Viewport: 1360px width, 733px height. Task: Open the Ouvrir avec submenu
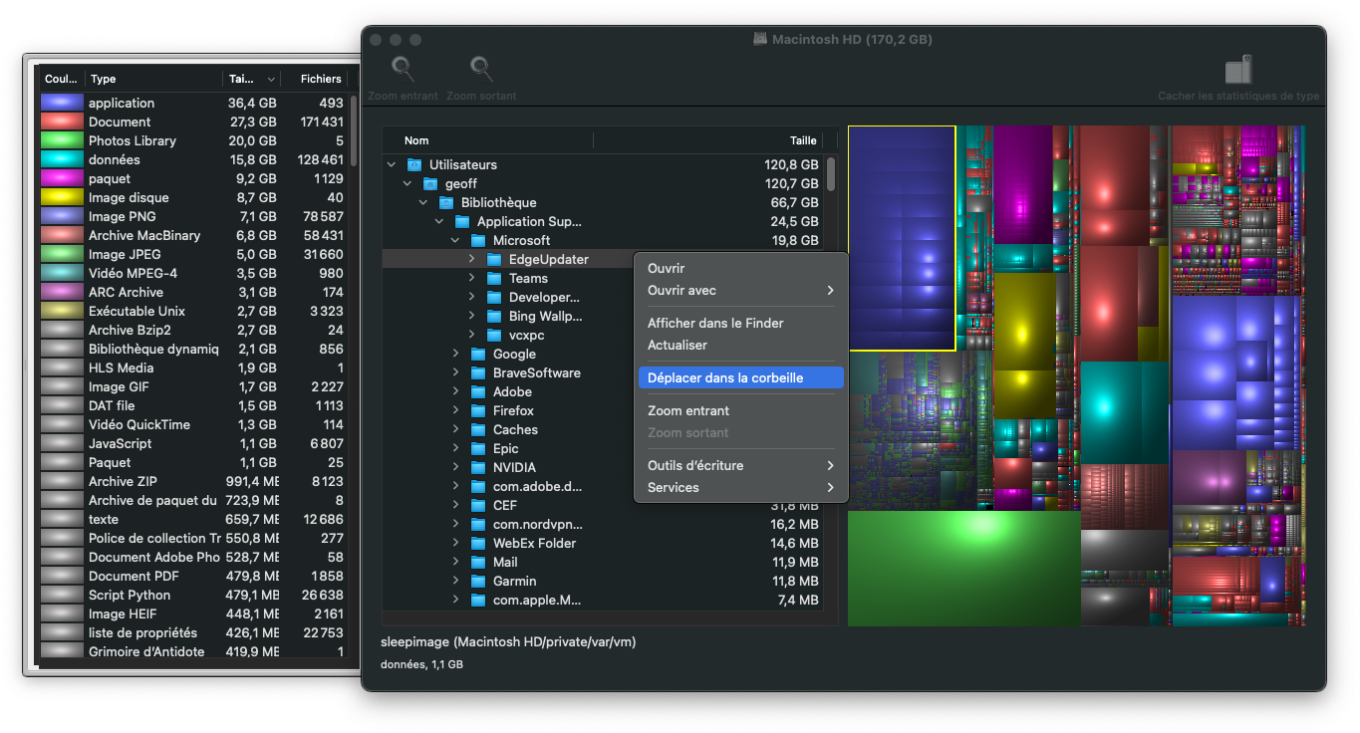point(740,290)
